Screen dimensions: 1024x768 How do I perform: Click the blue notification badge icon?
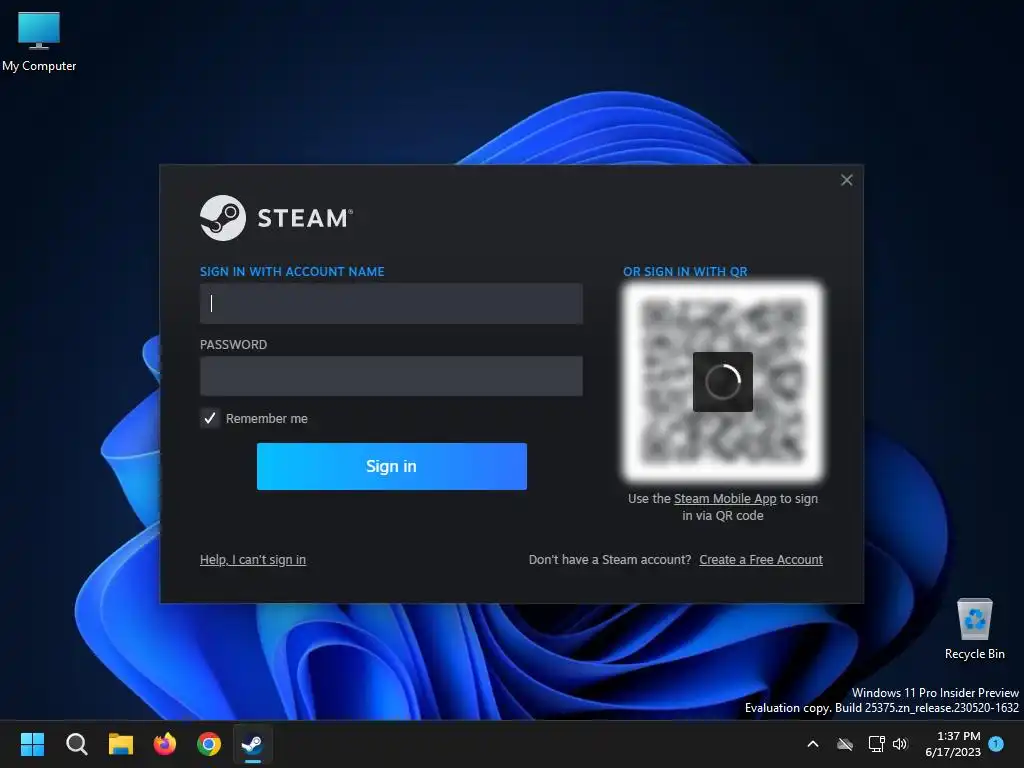pyautogui.click(x=997, y=744)
